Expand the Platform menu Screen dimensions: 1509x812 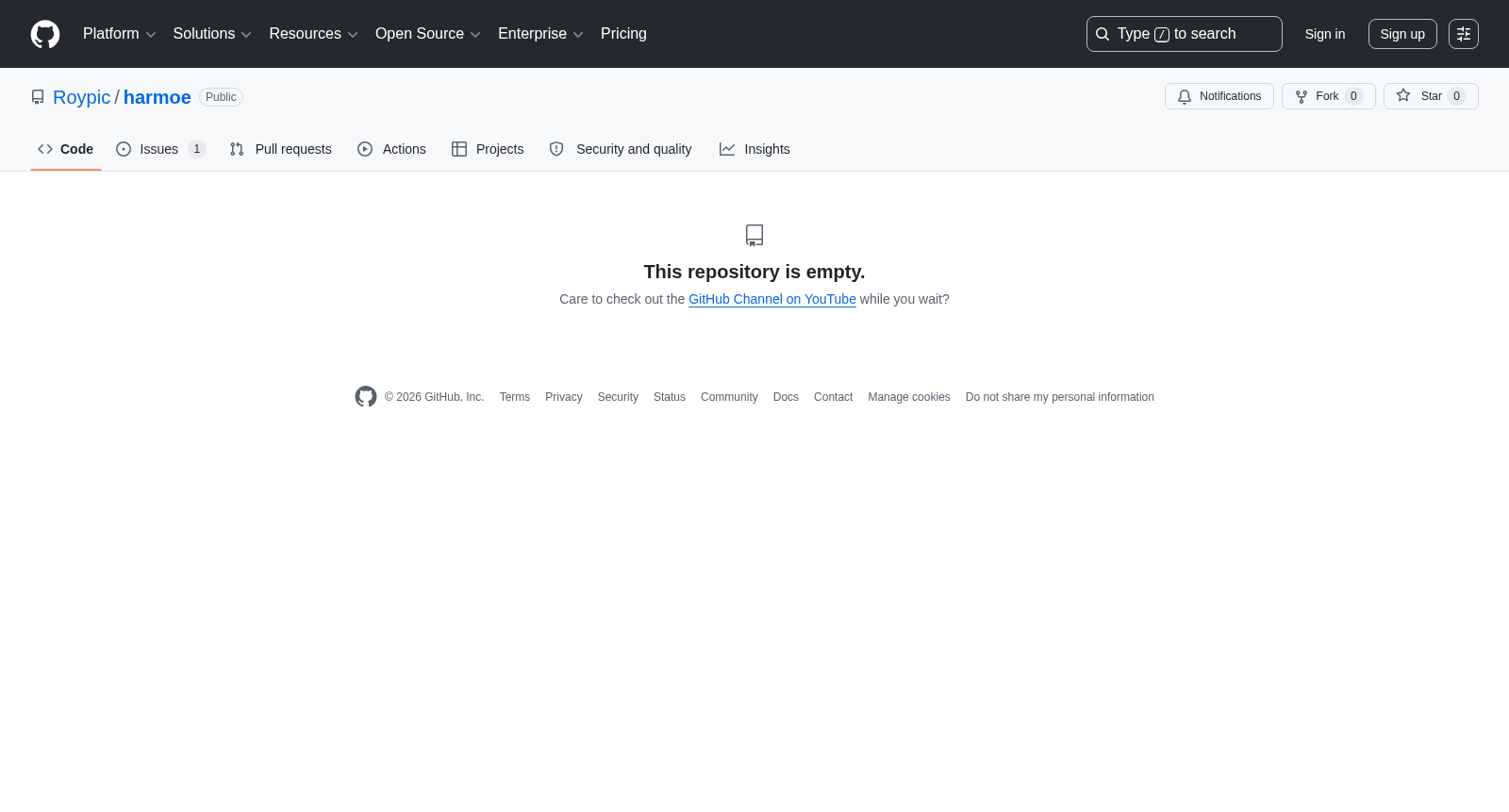click(120, 34)
